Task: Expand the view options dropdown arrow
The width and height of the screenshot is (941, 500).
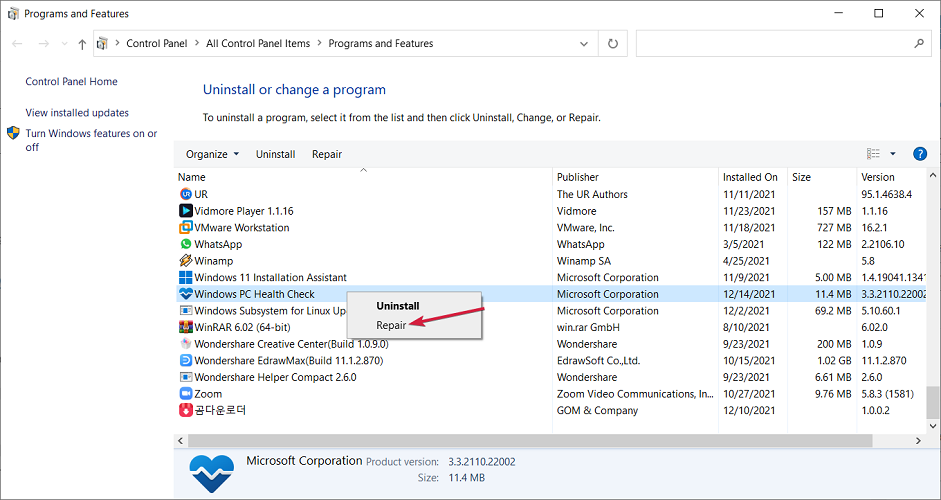Action: point(893,154)
